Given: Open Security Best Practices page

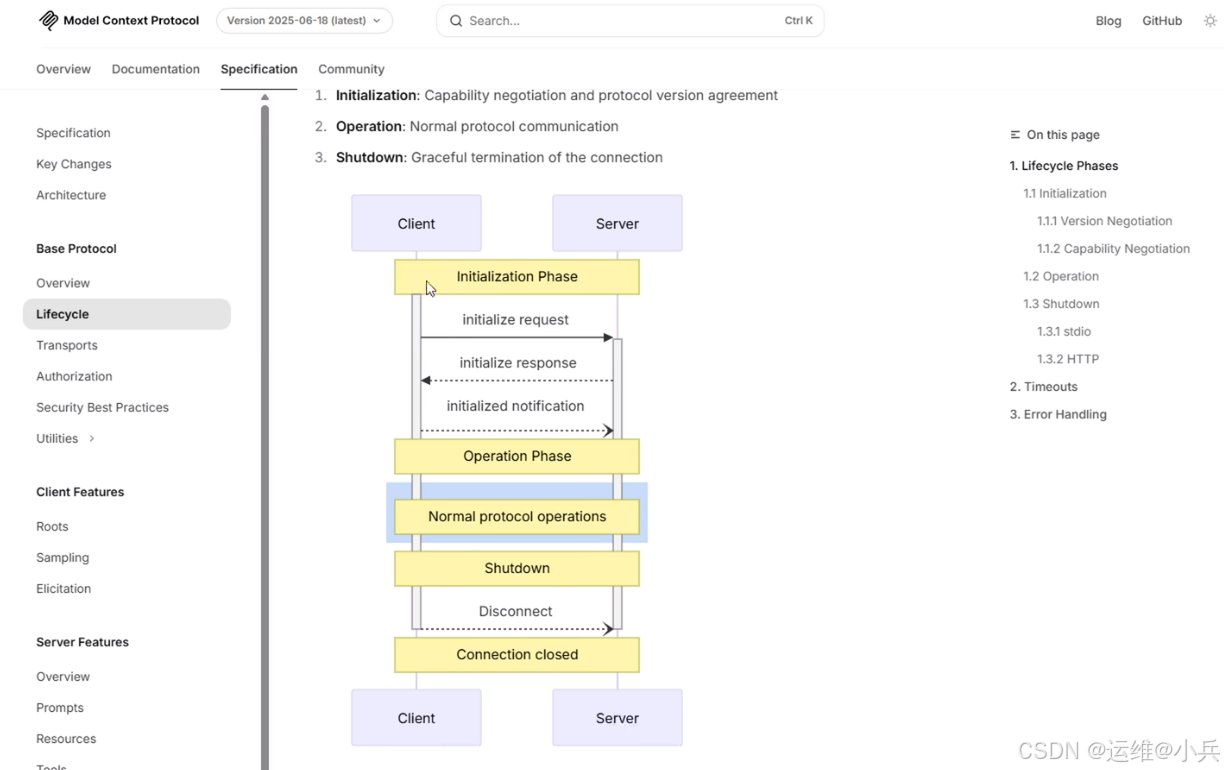Looking at the screenshot, I should (102, 407).
